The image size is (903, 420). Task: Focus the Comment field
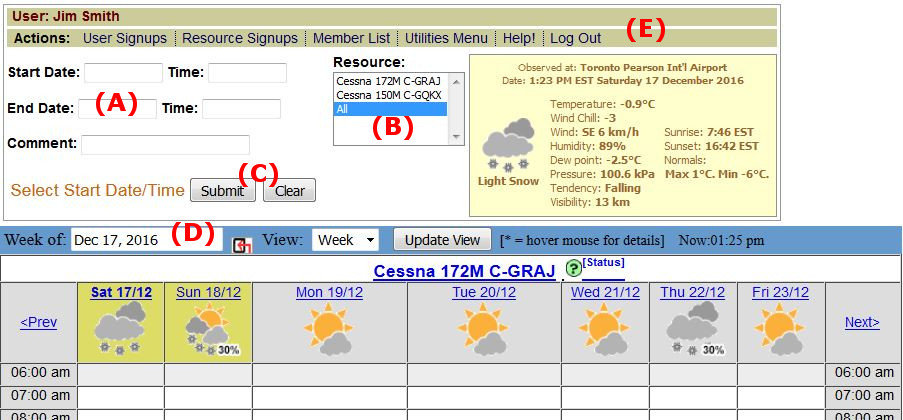[x=165, y=145]
